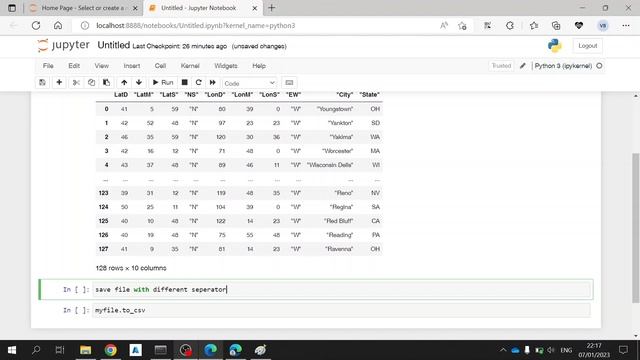Open browser extensions puzzle icon
640x360 pixels.
click(510, 26)
